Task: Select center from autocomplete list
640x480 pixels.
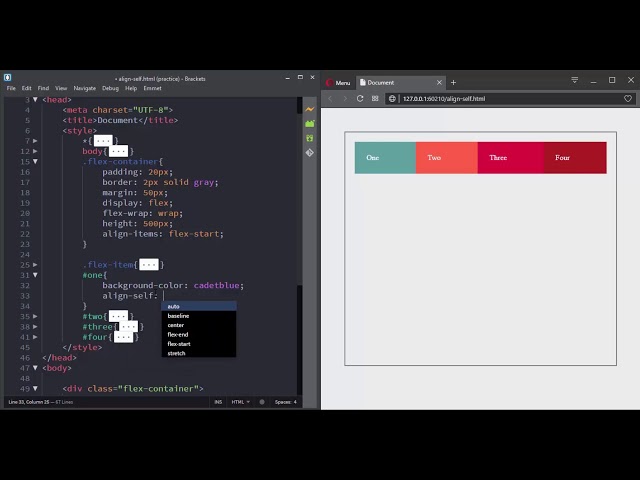Action: point(199,325)
